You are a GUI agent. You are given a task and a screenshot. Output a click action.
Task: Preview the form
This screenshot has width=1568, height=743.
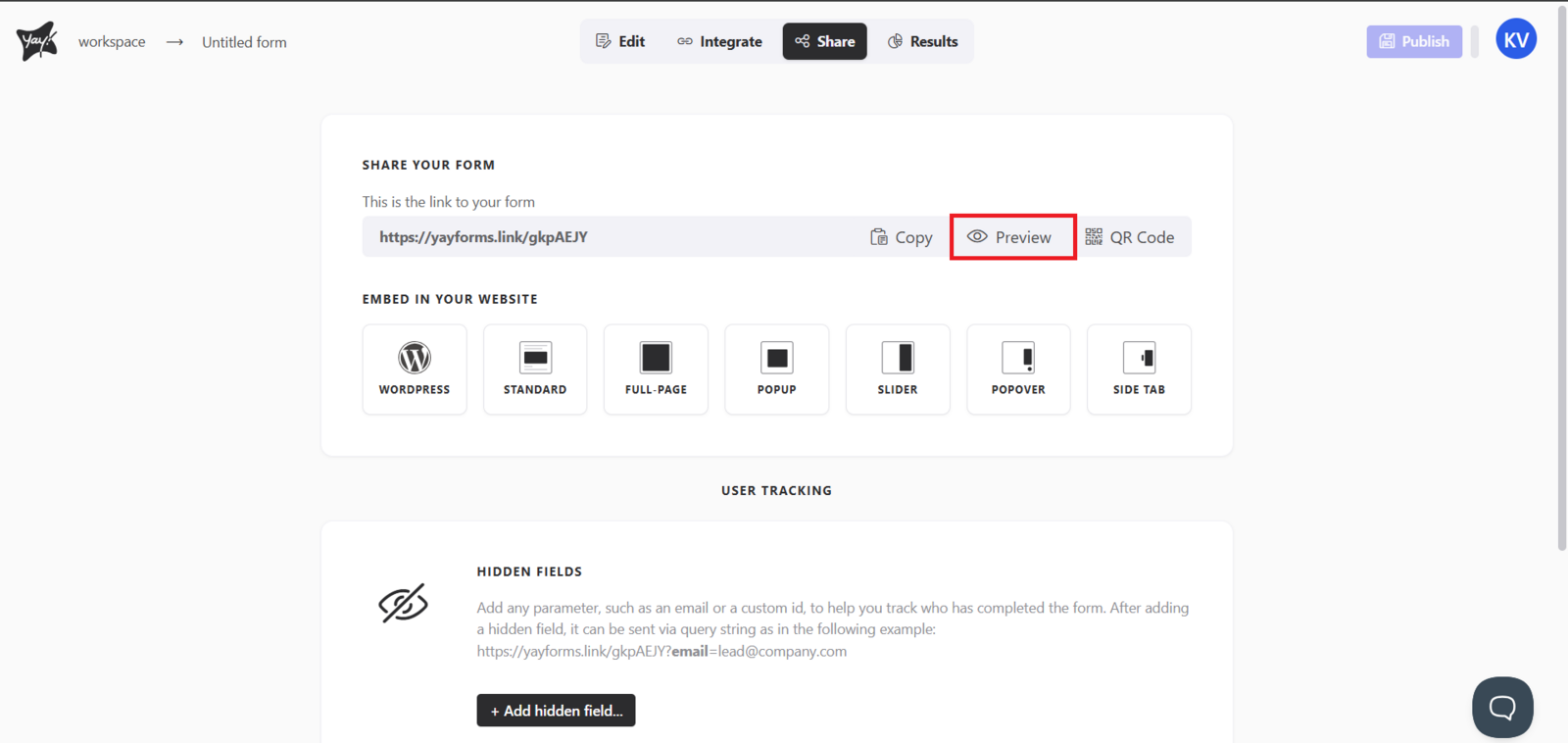tap(1010, 237)
